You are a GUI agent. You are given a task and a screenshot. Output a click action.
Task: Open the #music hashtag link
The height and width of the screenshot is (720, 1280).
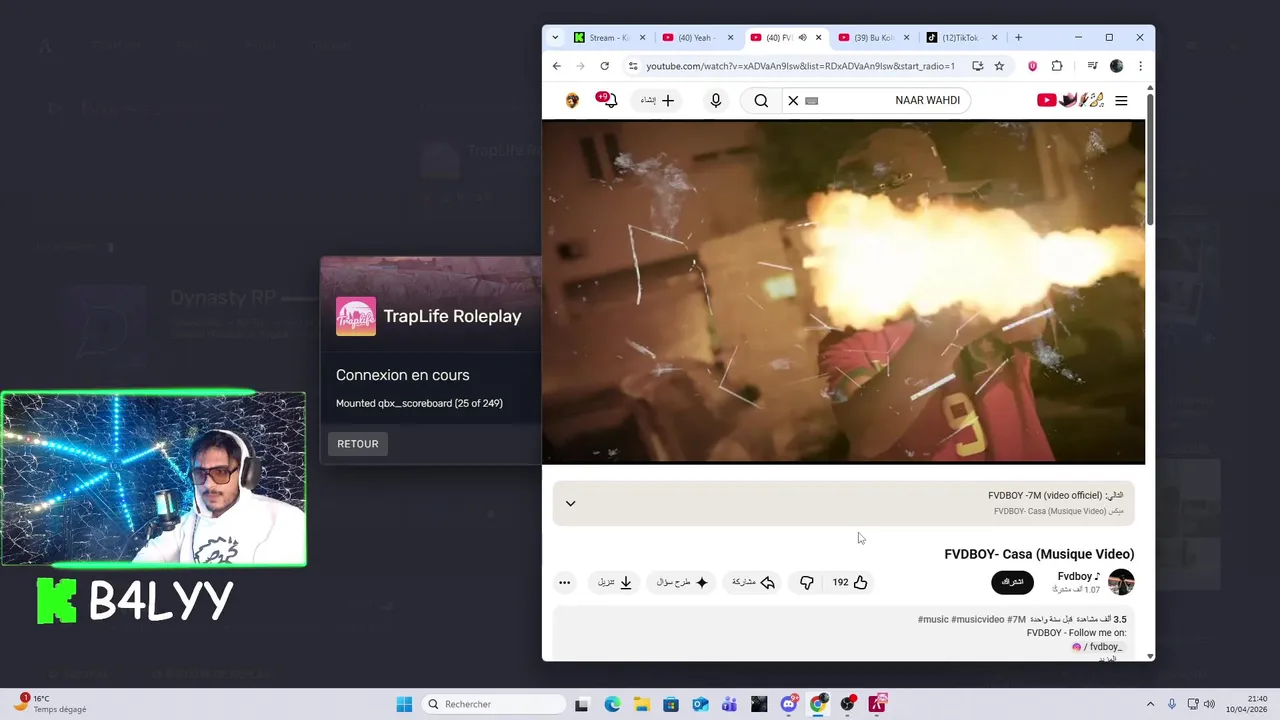pyautogui.click(x=933, y=620)
